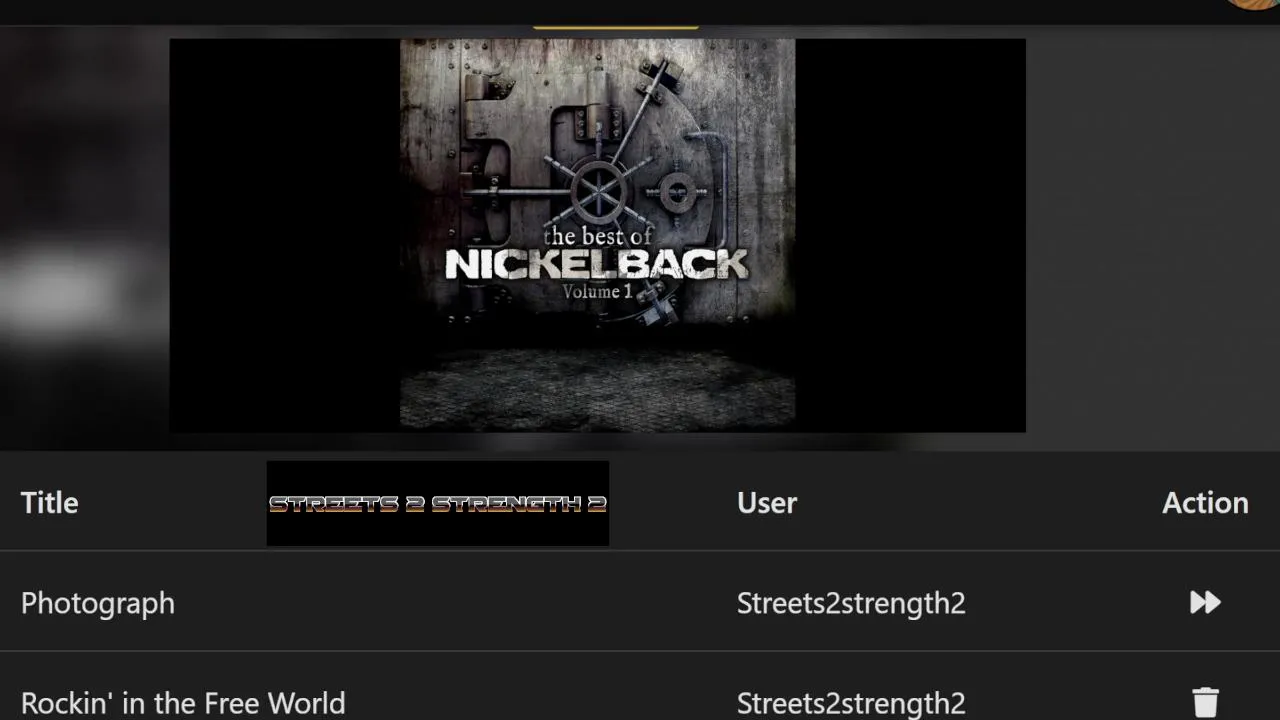
Task: Click the Streets 2 Strength 2 logo
Action: (438, 503)
